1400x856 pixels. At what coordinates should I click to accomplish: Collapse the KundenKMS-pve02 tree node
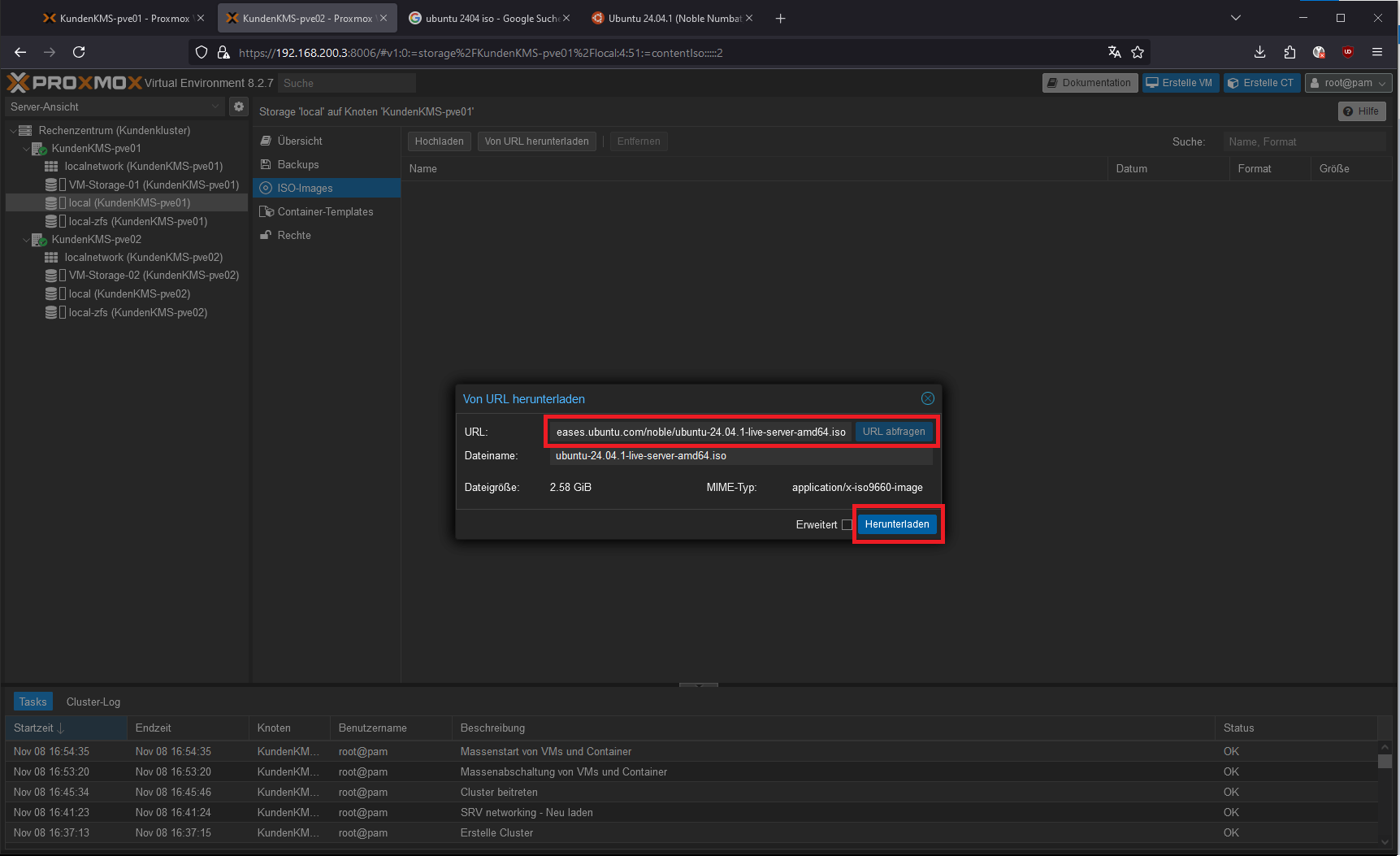pyautogui.click(x=26, y=240)
